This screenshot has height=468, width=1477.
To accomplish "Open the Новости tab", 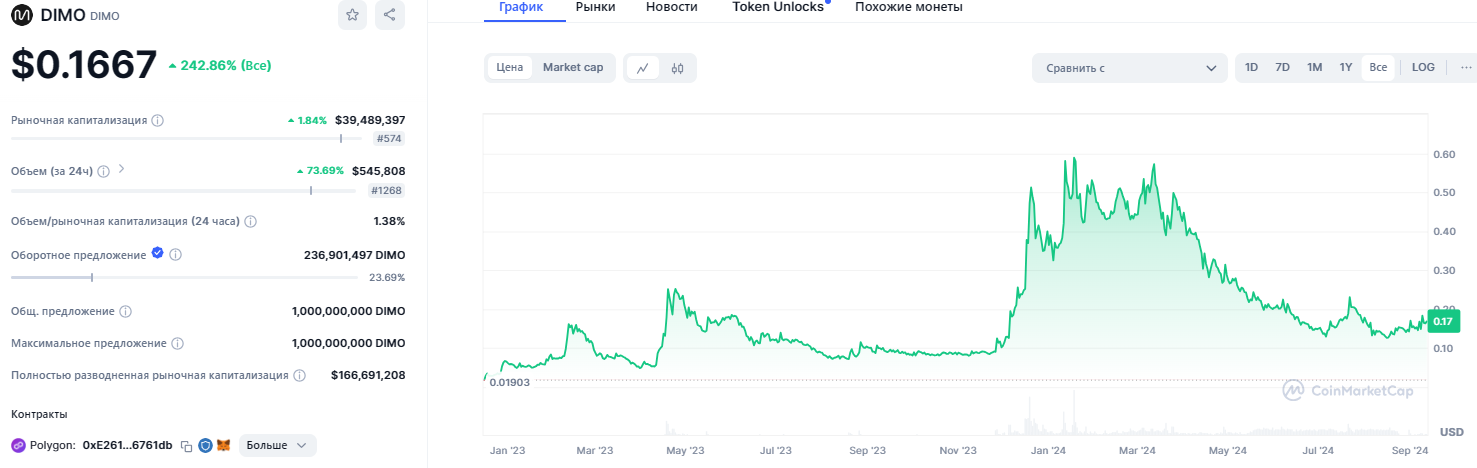I will [x=673, y=7].
